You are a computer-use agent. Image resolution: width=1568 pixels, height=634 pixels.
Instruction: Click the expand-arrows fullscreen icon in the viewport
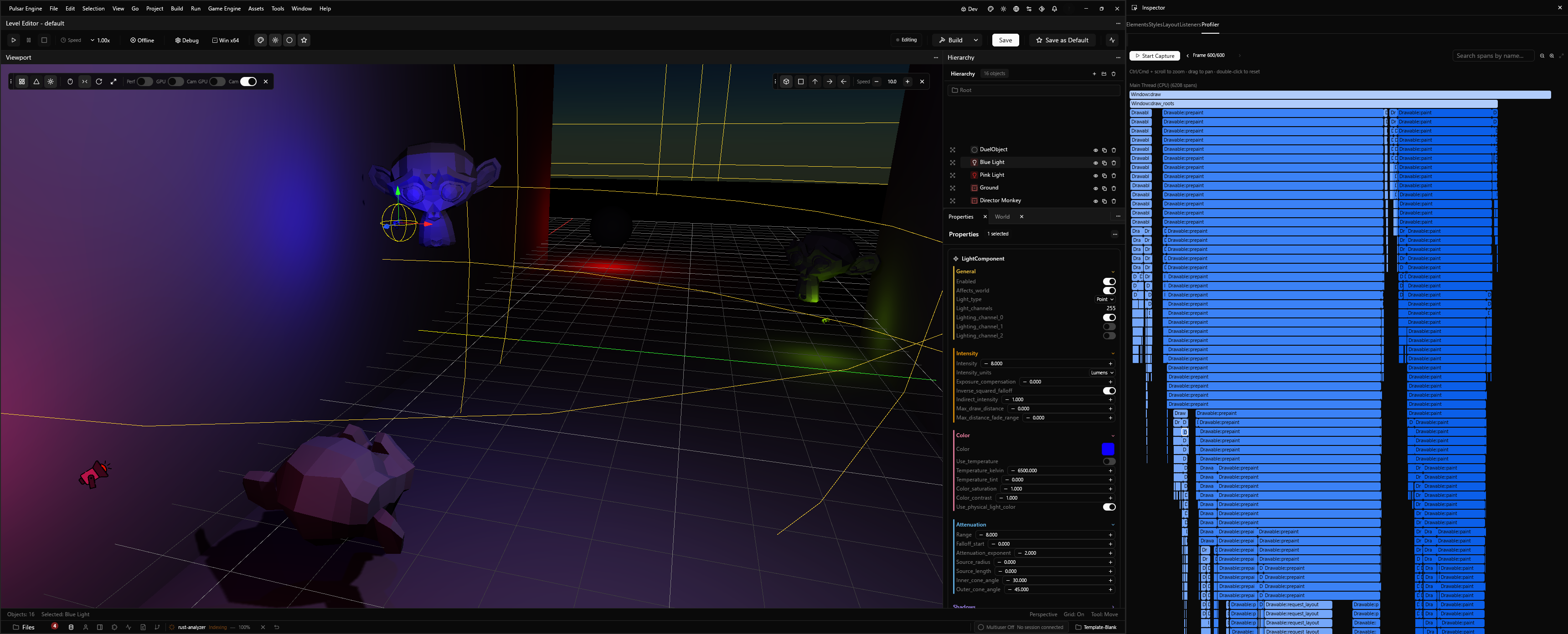click(113, 82)
